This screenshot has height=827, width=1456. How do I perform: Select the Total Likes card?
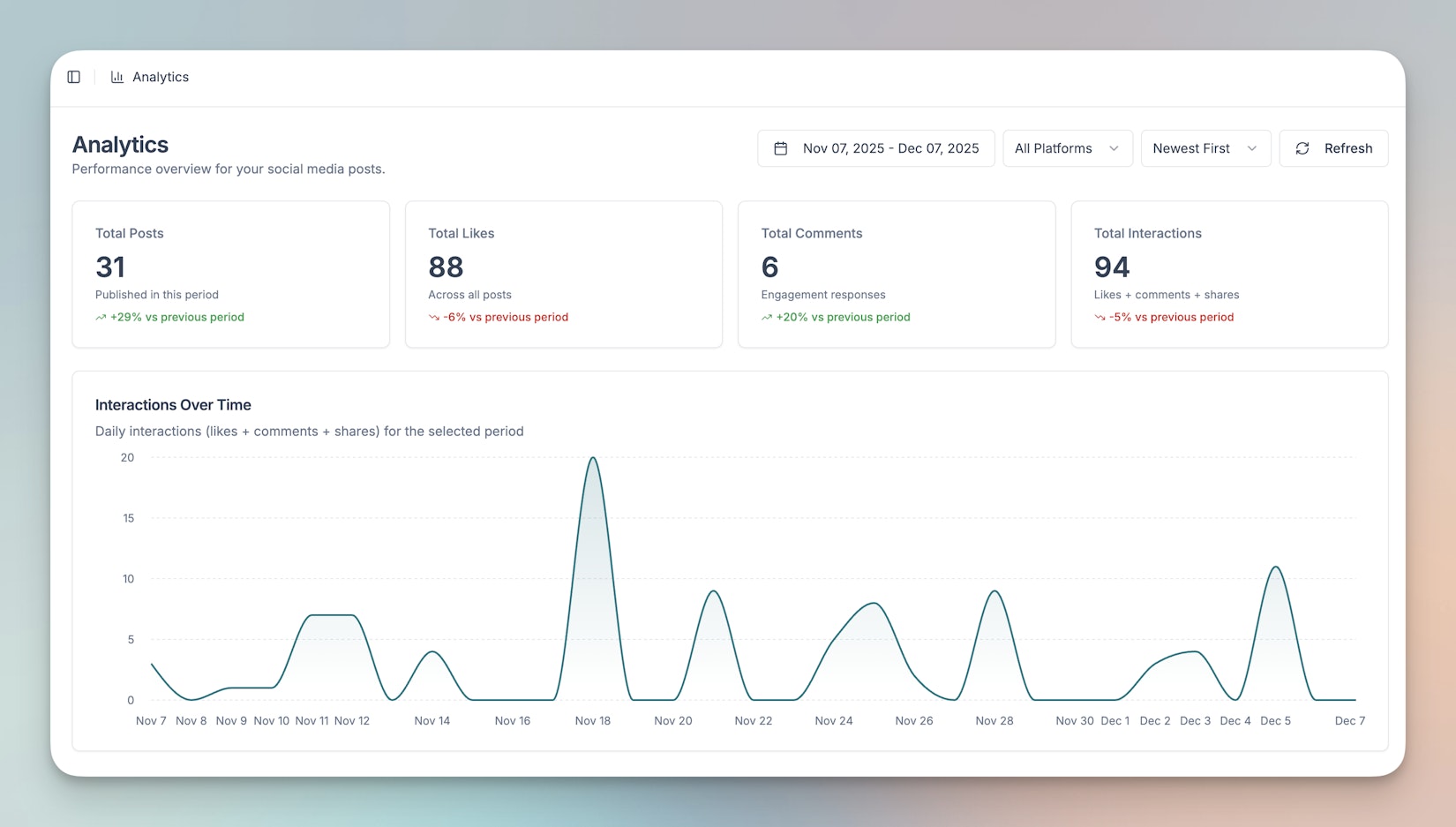563,274
